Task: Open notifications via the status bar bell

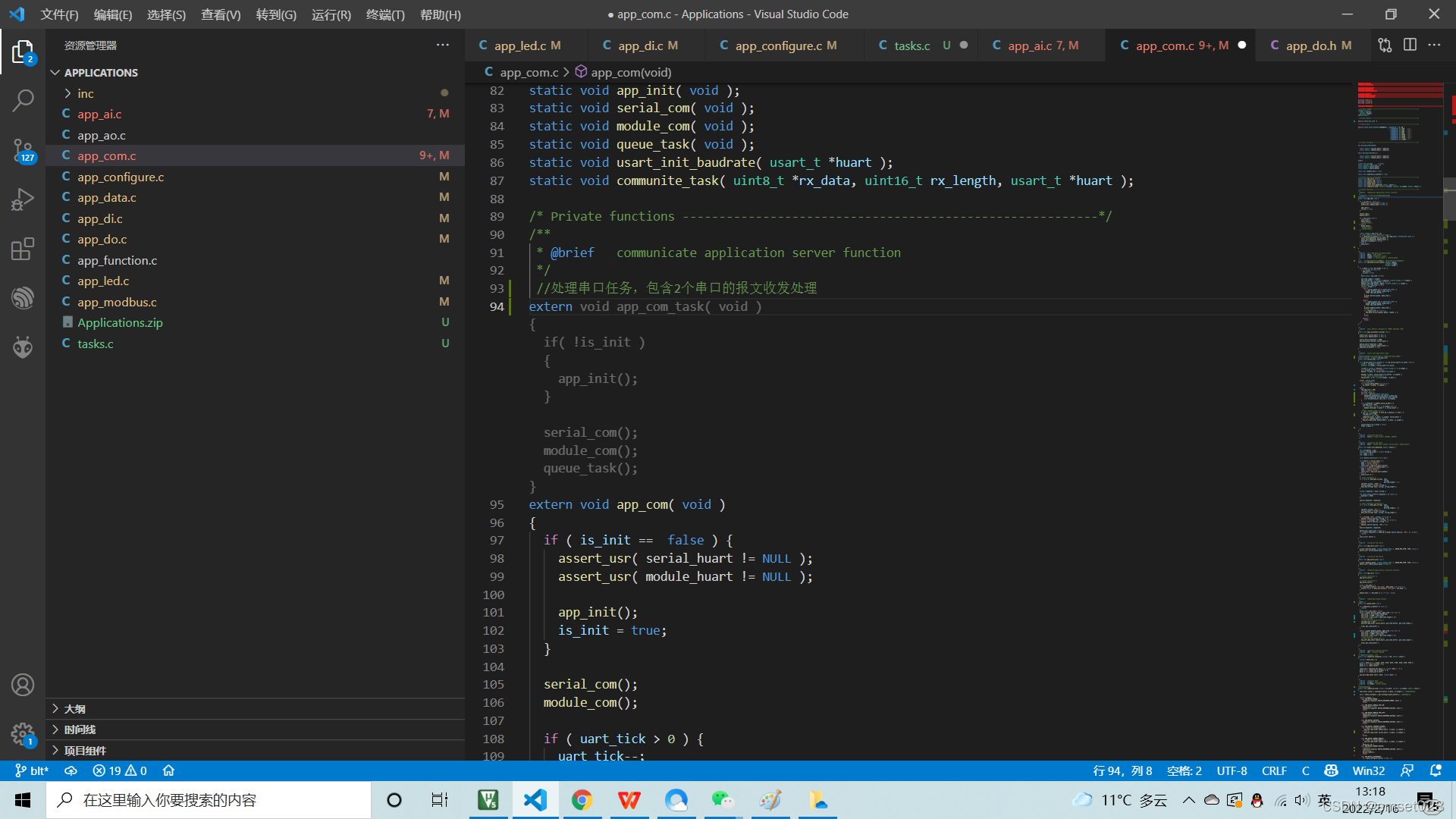Action: (1437, 770)
